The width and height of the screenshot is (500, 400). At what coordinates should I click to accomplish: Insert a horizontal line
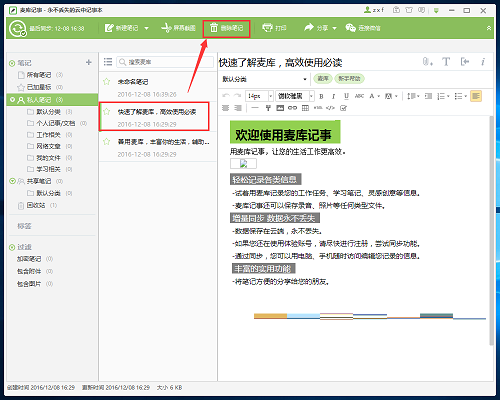point(255,108)
